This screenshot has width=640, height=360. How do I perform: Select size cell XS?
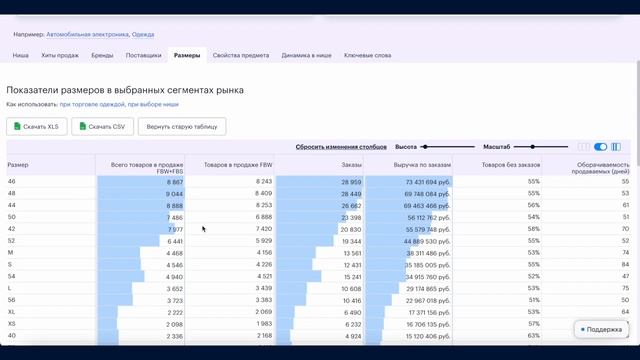[11, 323]
